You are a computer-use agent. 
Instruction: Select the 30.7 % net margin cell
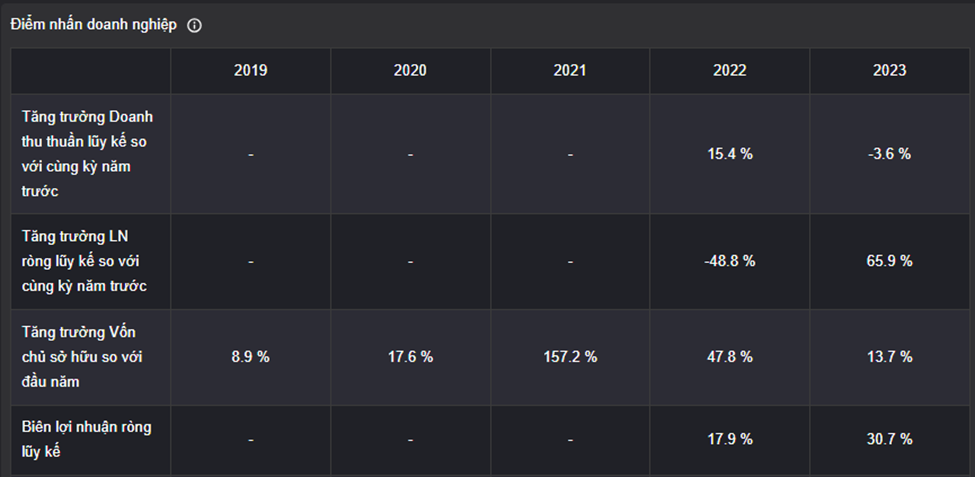click(890, 440)
